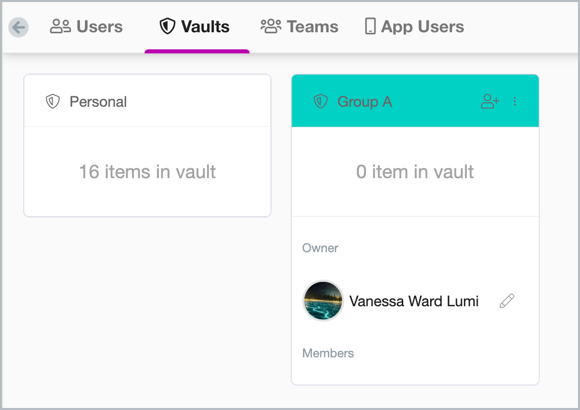Screen dimensions: 580x410
Task: Click Vanessa Ward Lumi's avatar
Action: (323, 300)
